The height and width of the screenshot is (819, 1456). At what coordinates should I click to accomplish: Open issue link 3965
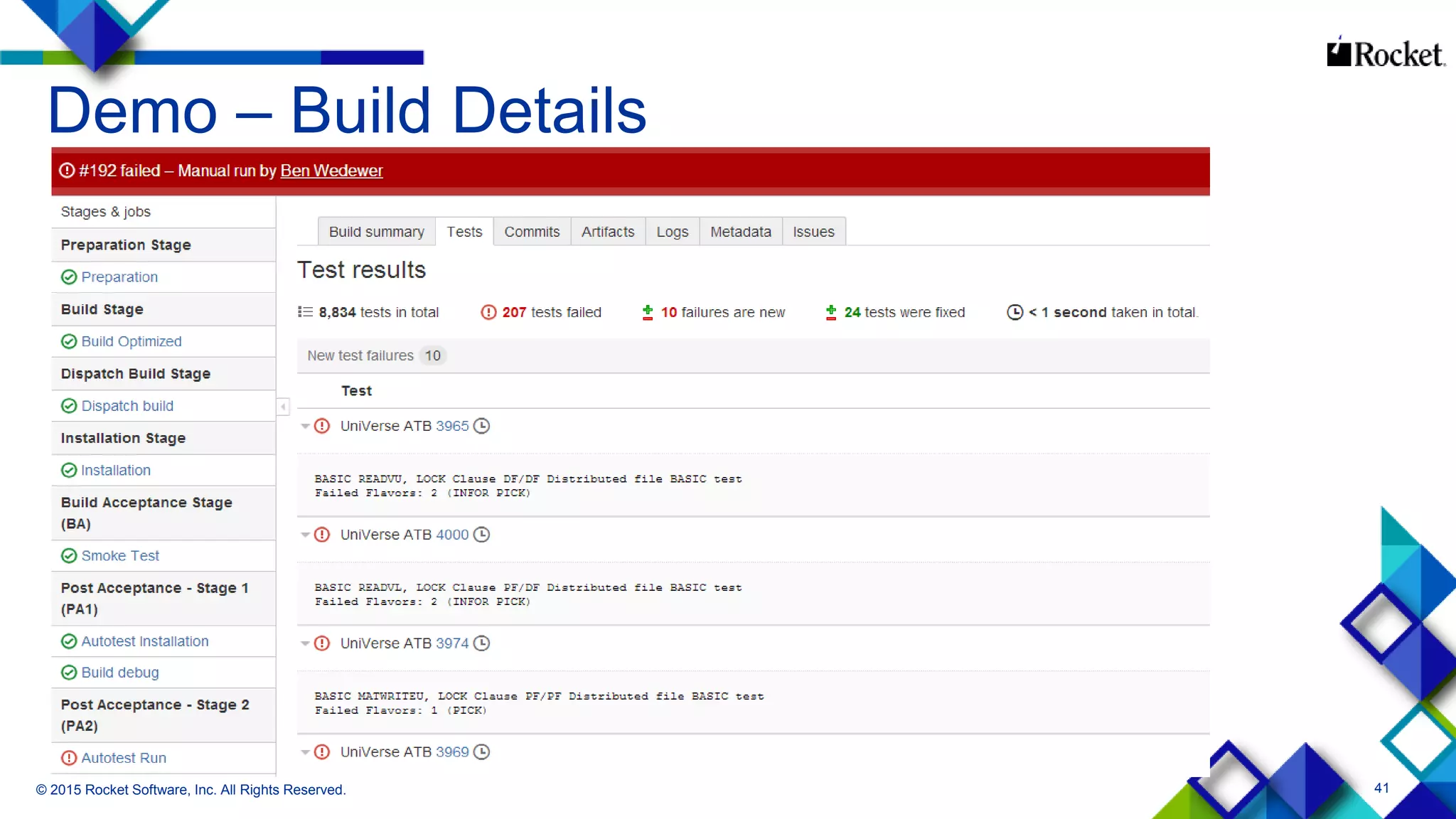coord(452,426)
